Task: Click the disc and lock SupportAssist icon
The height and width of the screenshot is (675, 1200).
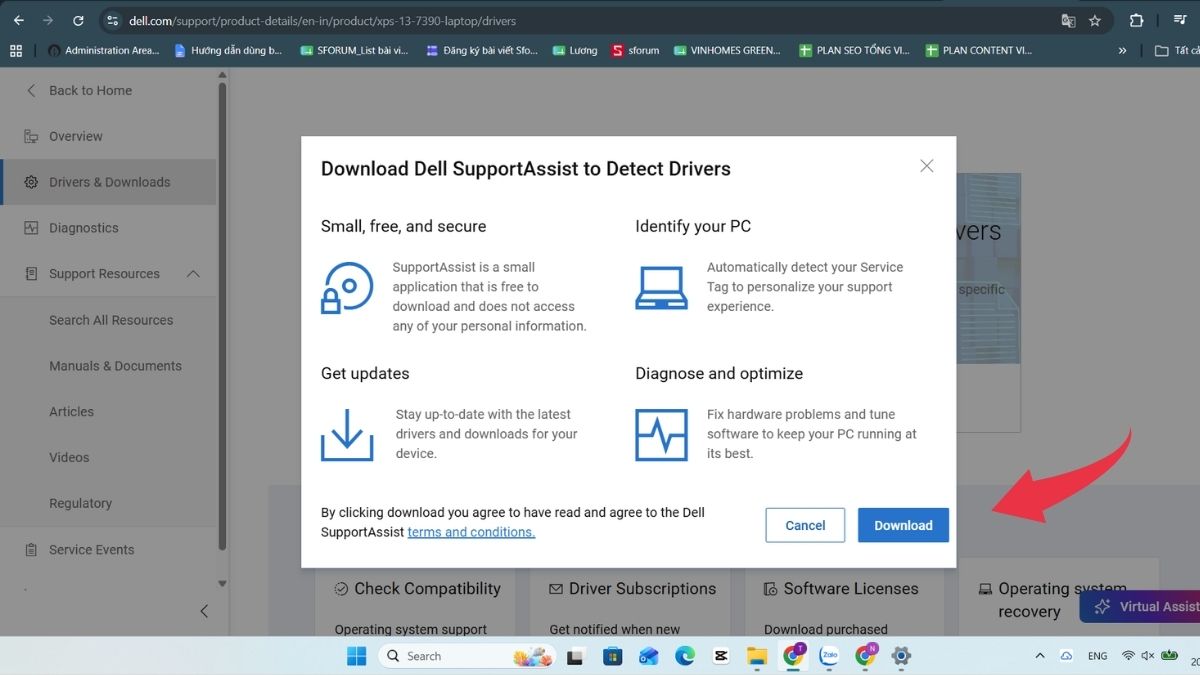Action: (347, 288)
